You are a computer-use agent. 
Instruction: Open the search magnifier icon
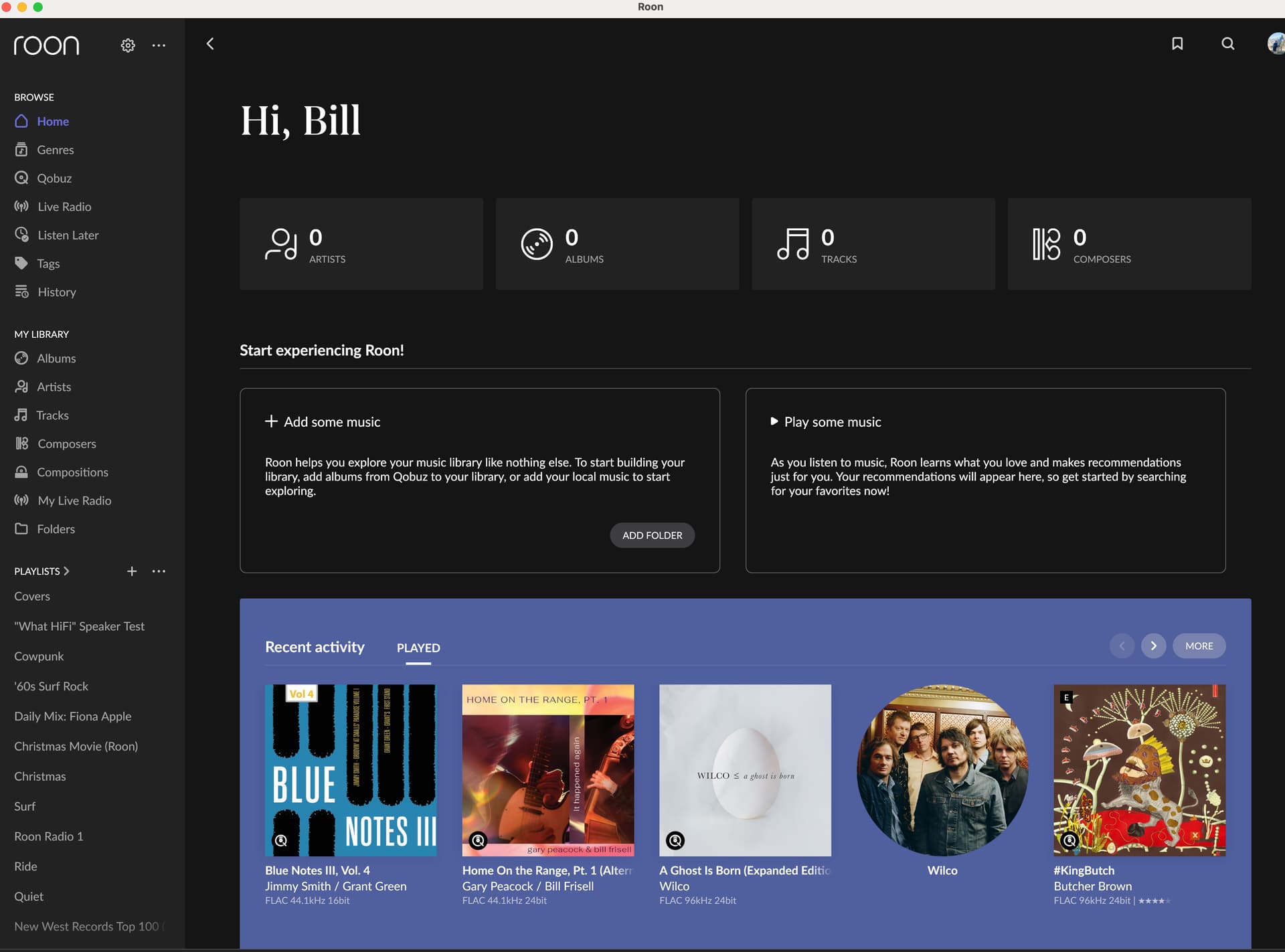coord(1228,43)
